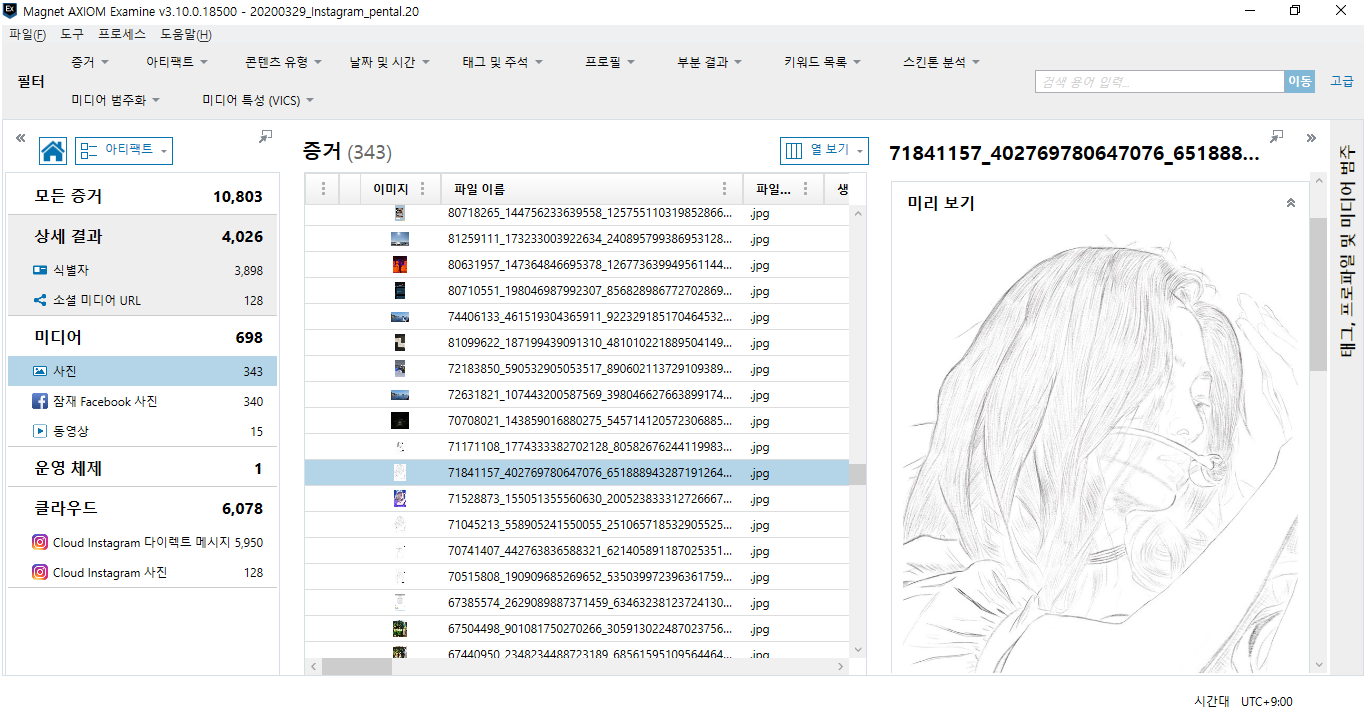
Task: Click the video play icon beside 동영상
Action: (x=40, y=431)
